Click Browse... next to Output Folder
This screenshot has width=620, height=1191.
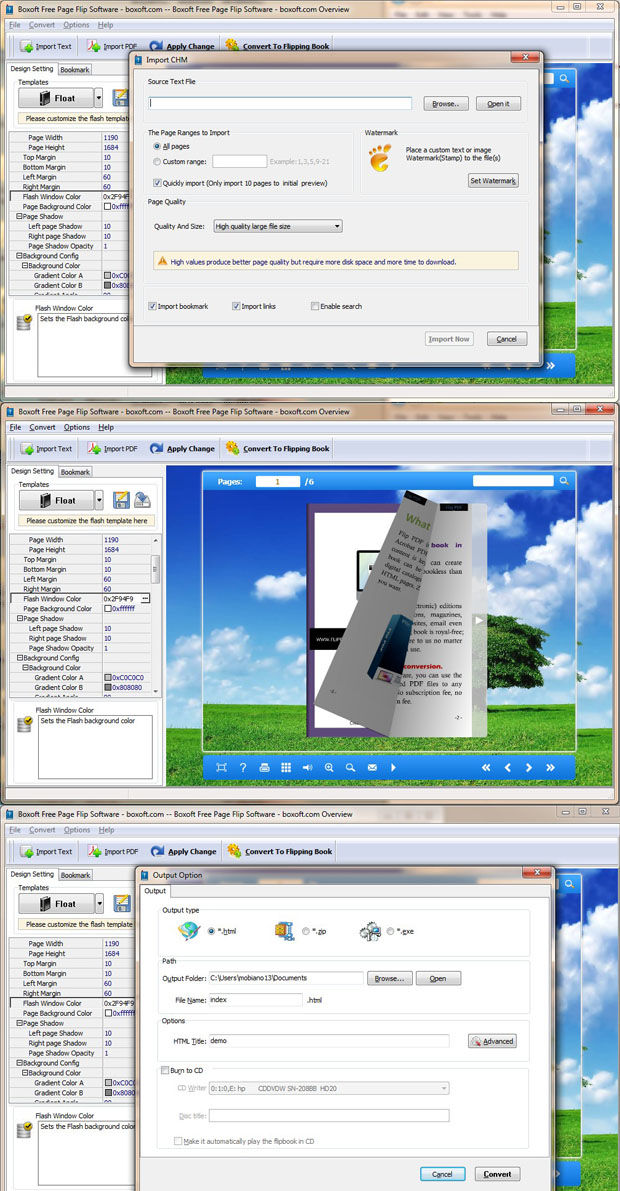[x=390, y=978]
